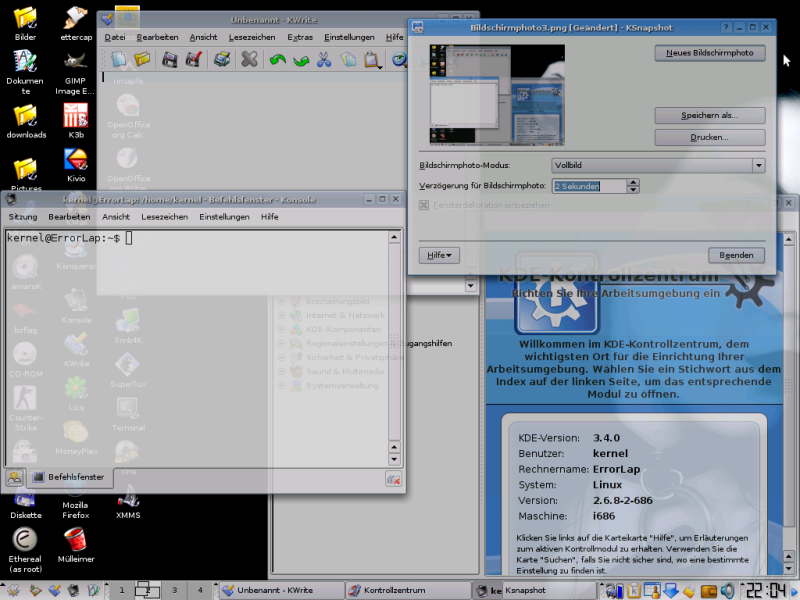Quit KSnapshot via the Beenden button
The height and width of the screenshot is (600, 800).
coord(736,255)
